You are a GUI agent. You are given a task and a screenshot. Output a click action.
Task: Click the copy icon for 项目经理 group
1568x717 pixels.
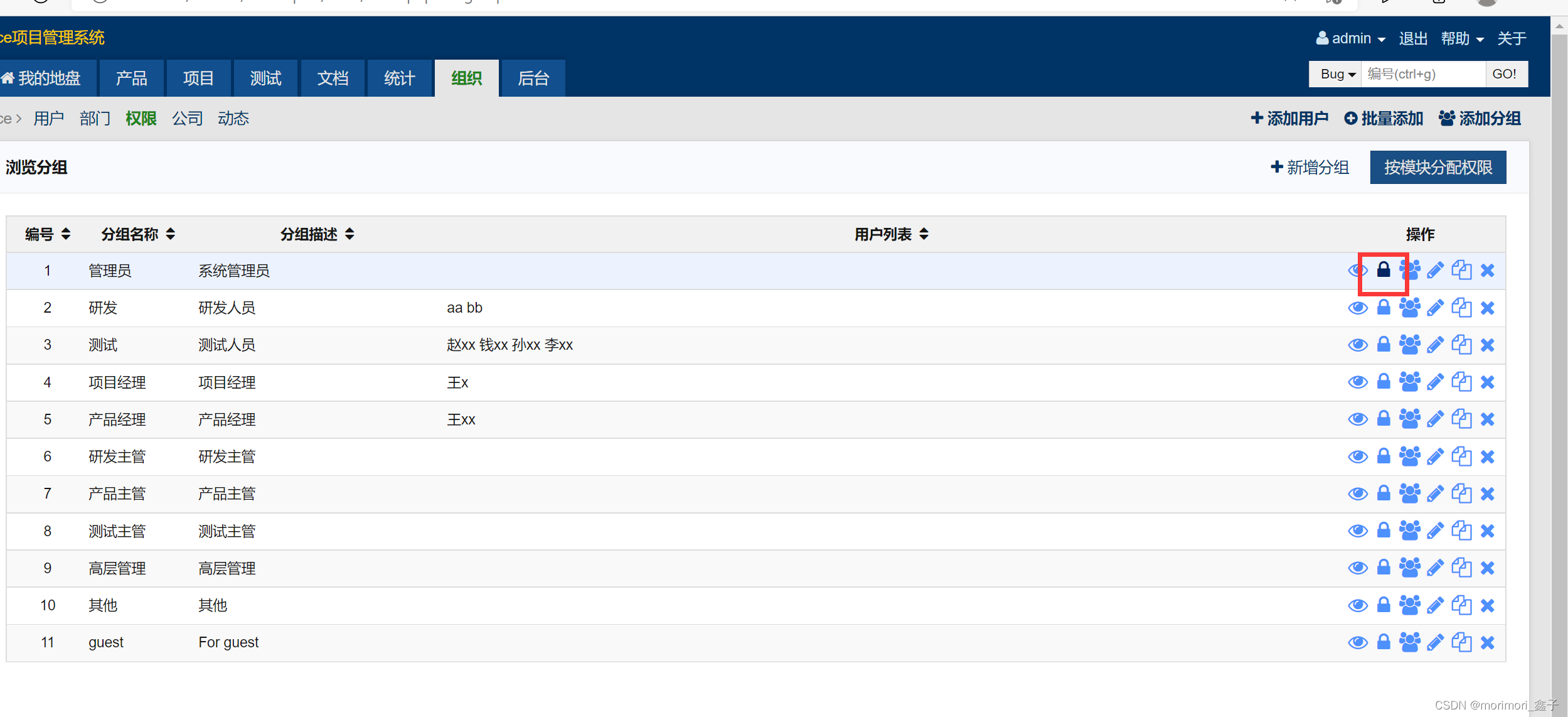(1461, 382)
